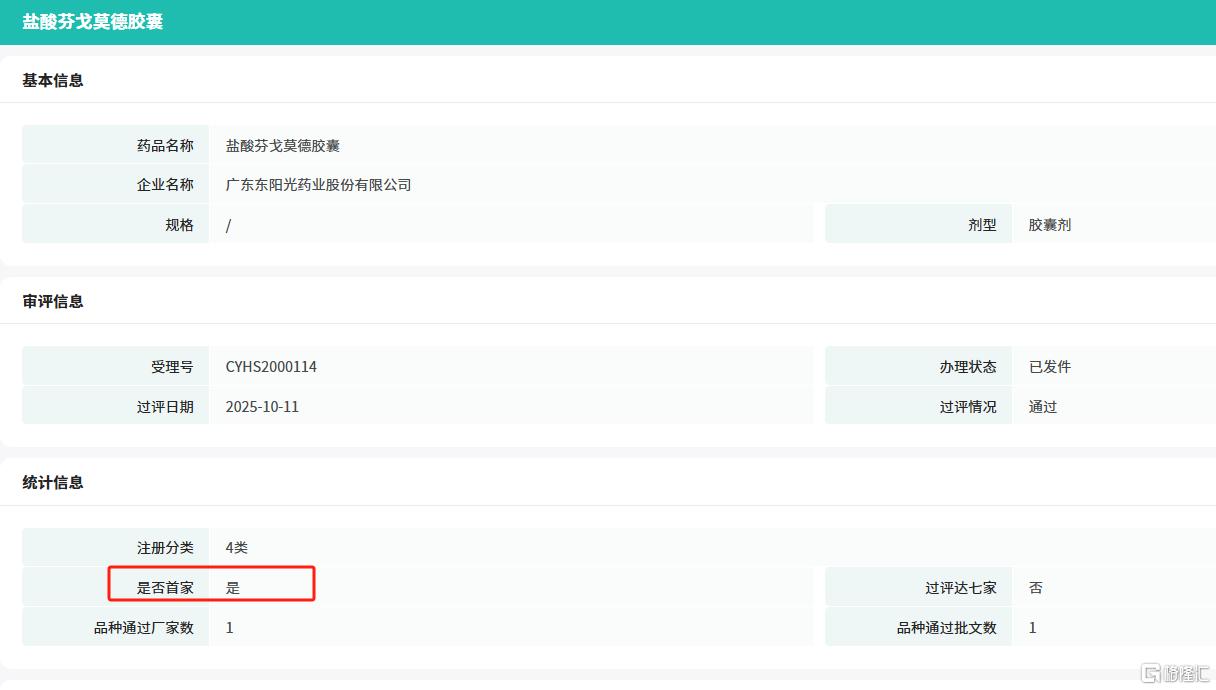The image size is (1216, 690).
Task: Click the 是 value beside 是否首家
Action: (x=233, y=587)
